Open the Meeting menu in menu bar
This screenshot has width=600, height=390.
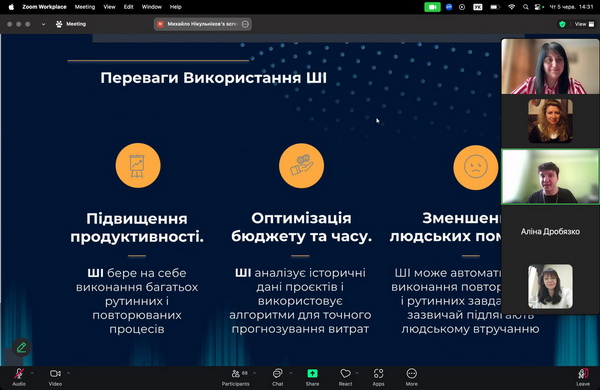[85, 7]
